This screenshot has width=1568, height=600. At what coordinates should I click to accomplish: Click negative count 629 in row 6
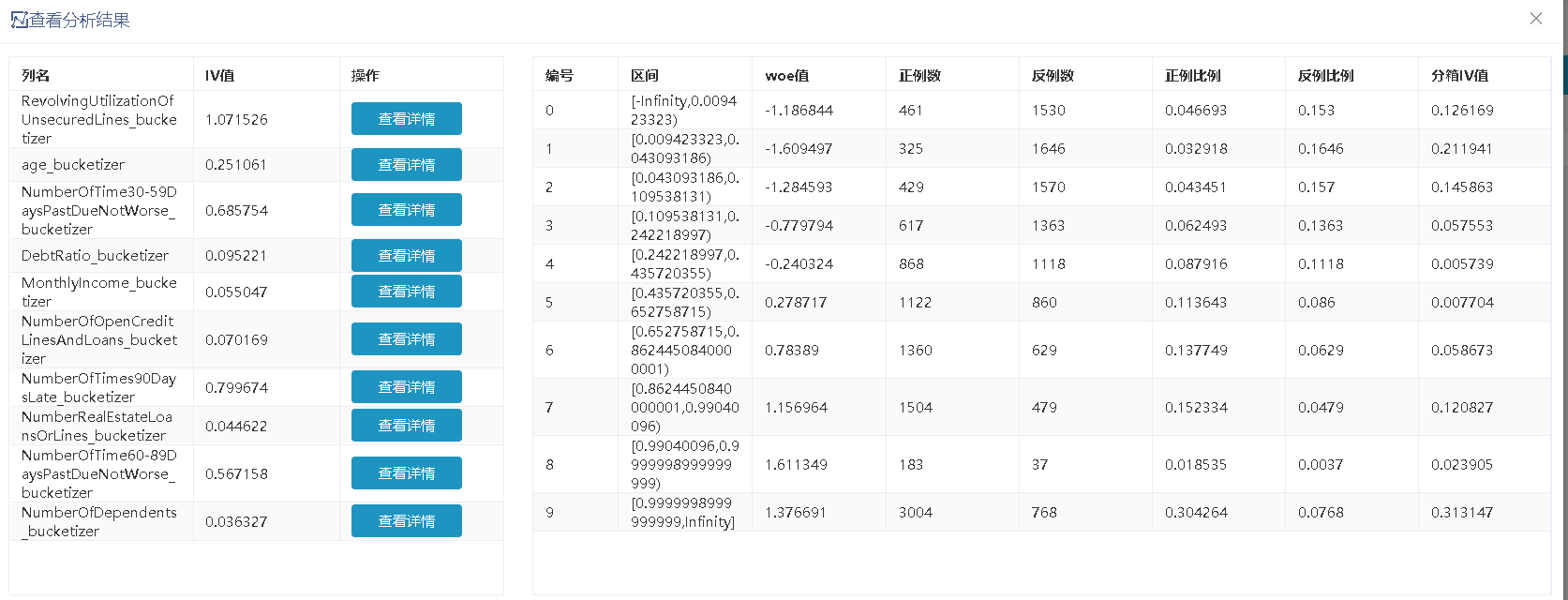point(1044,350)
